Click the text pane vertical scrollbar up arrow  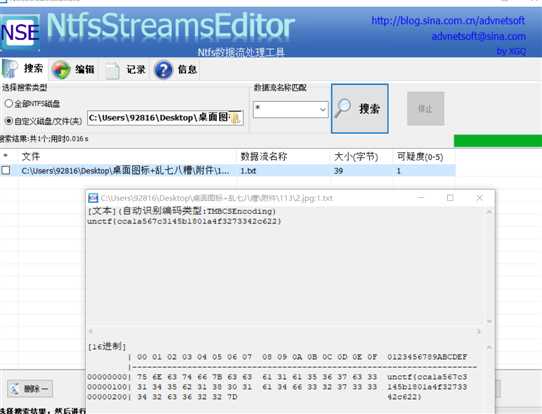[x=489, y=211]
